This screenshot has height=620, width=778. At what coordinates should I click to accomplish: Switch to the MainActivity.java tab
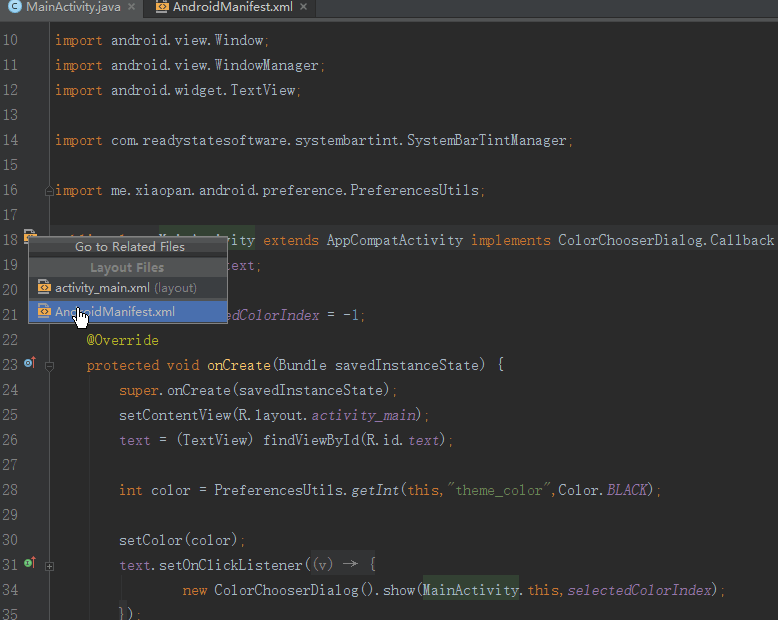73,7
